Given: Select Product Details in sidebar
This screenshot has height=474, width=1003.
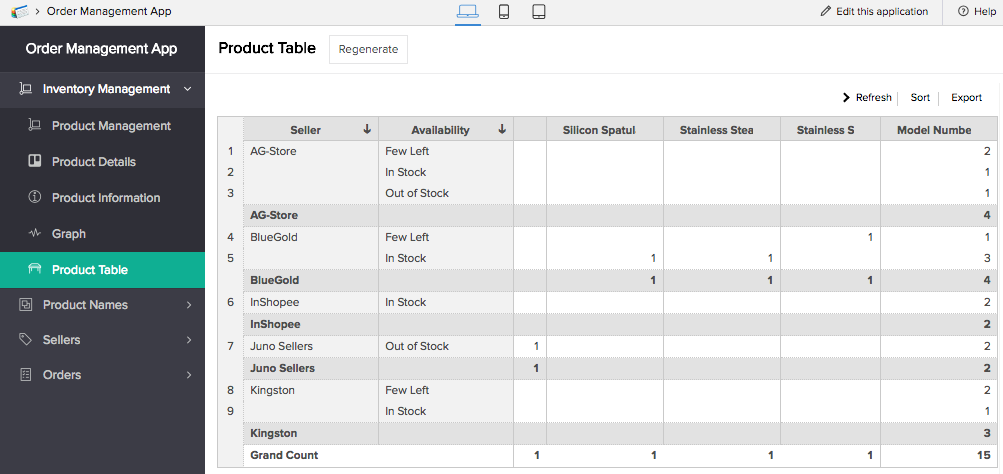Looking at the screenshot, I should click(x=94, y=162).
